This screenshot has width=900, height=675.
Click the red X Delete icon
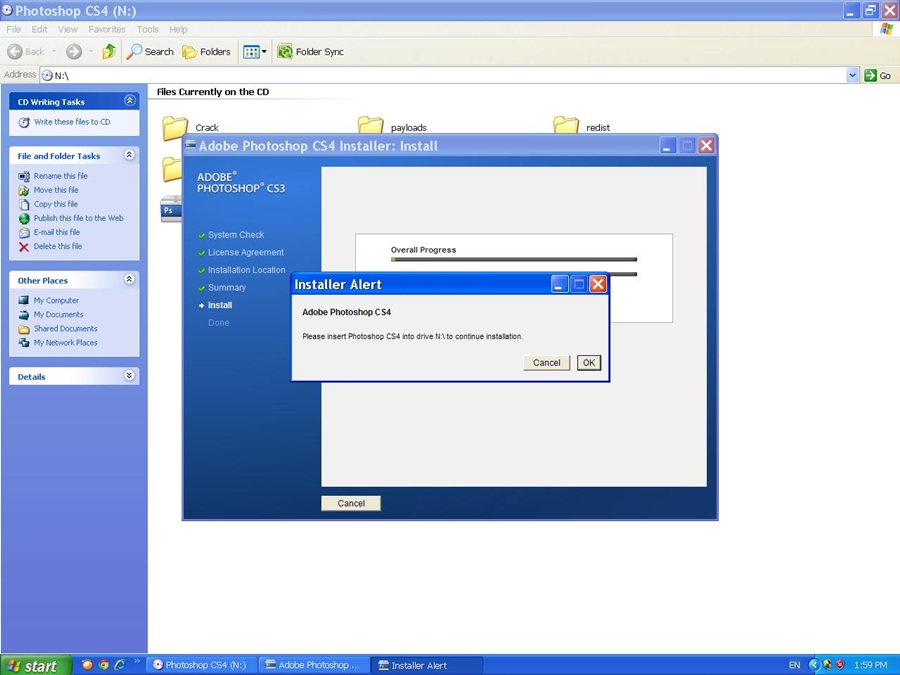[24, 247]
